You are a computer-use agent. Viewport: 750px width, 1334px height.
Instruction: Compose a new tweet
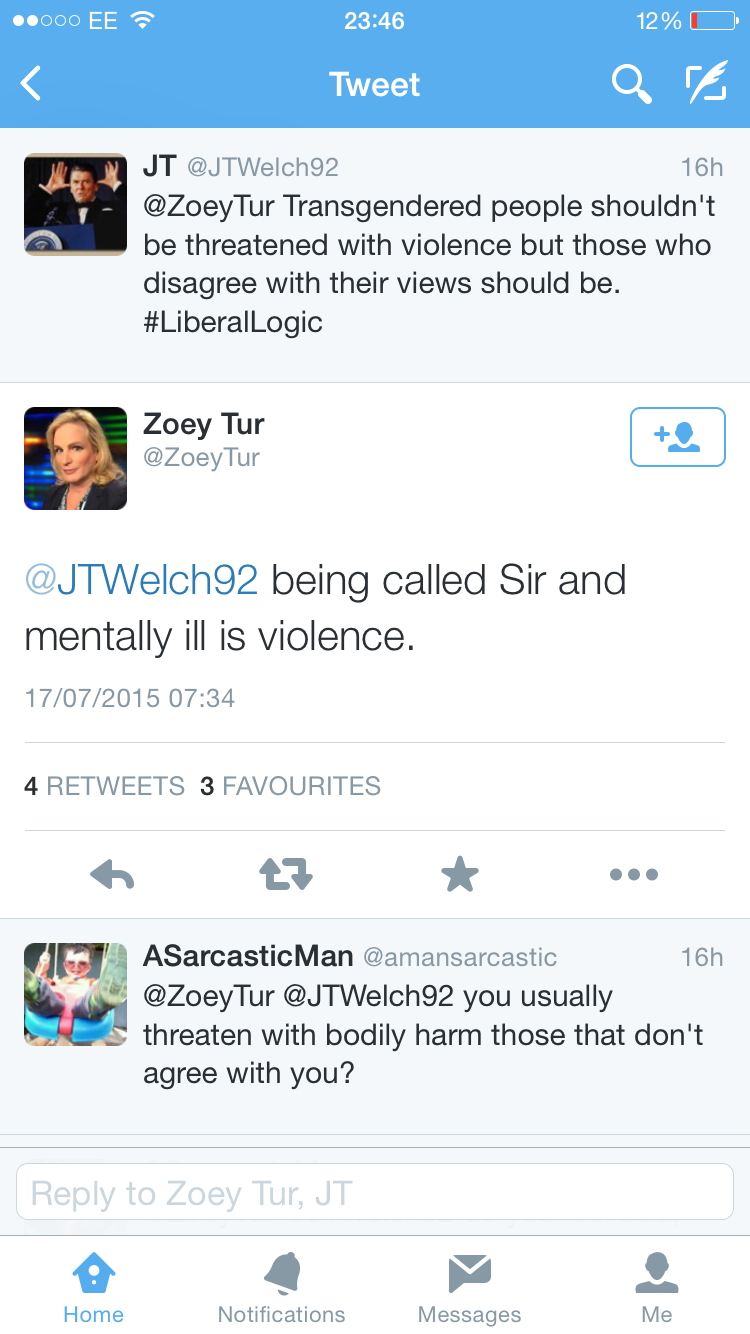705,84
